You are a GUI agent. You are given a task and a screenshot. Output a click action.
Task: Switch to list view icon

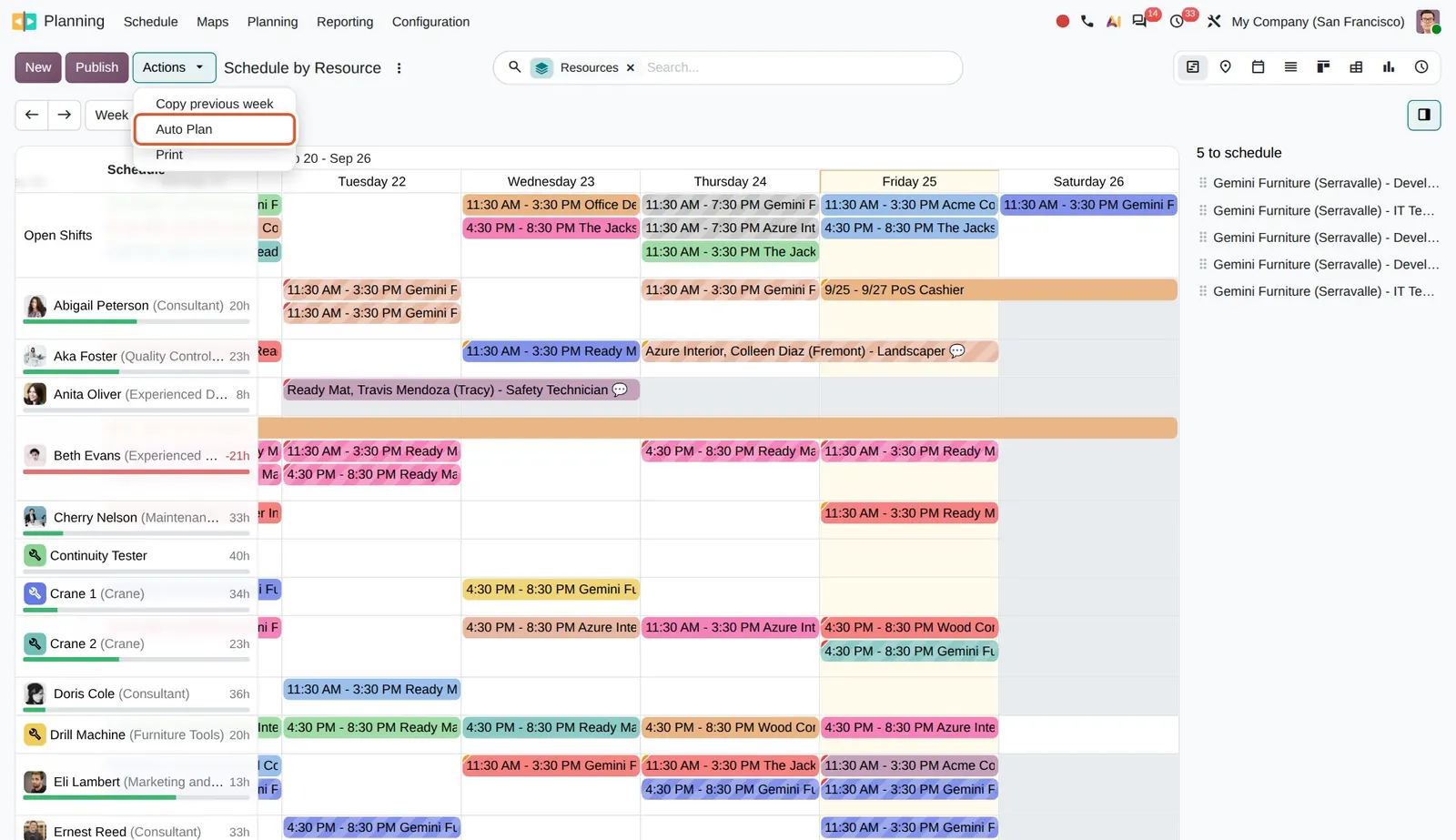pos(1290,66)
